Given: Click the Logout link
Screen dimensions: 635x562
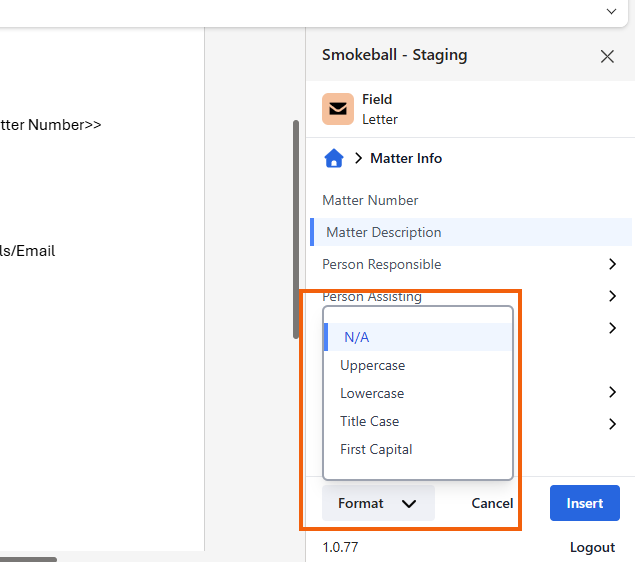Looking at the screenshot, I should click(592, 547).
